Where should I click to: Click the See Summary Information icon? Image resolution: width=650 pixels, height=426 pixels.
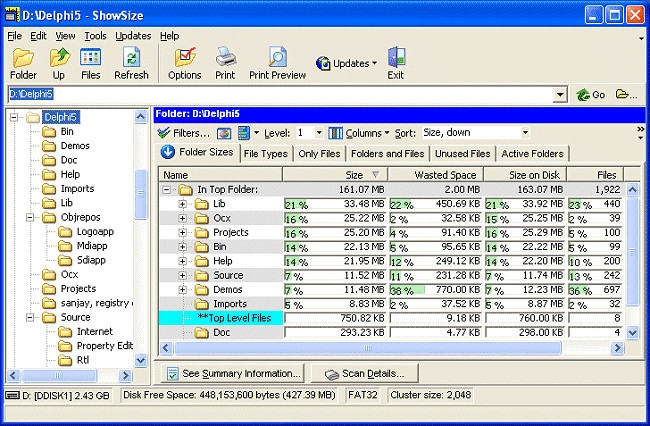[x=172, y=374]
